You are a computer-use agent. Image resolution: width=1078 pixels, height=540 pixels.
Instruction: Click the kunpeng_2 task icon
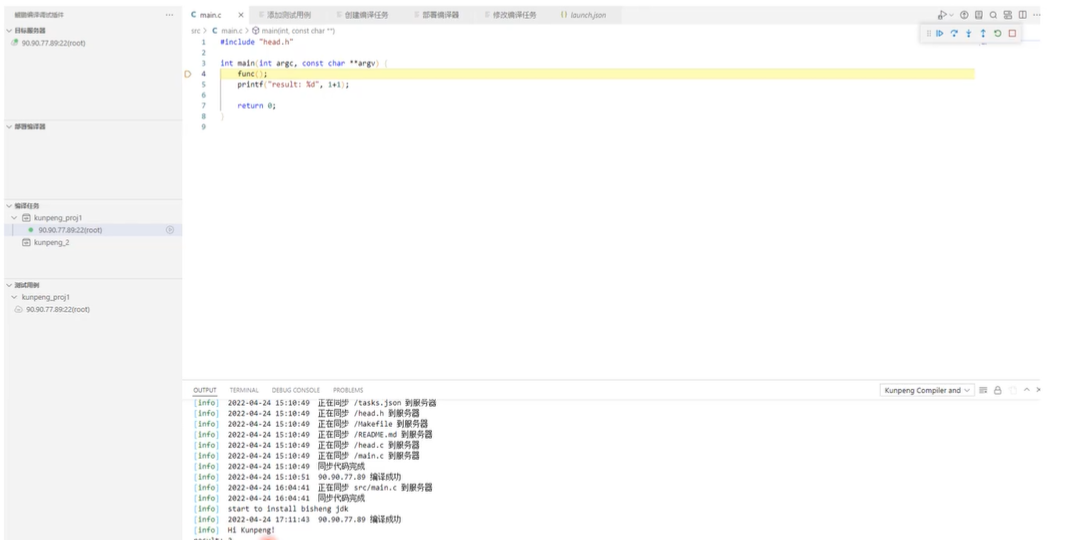pos(26,242)
